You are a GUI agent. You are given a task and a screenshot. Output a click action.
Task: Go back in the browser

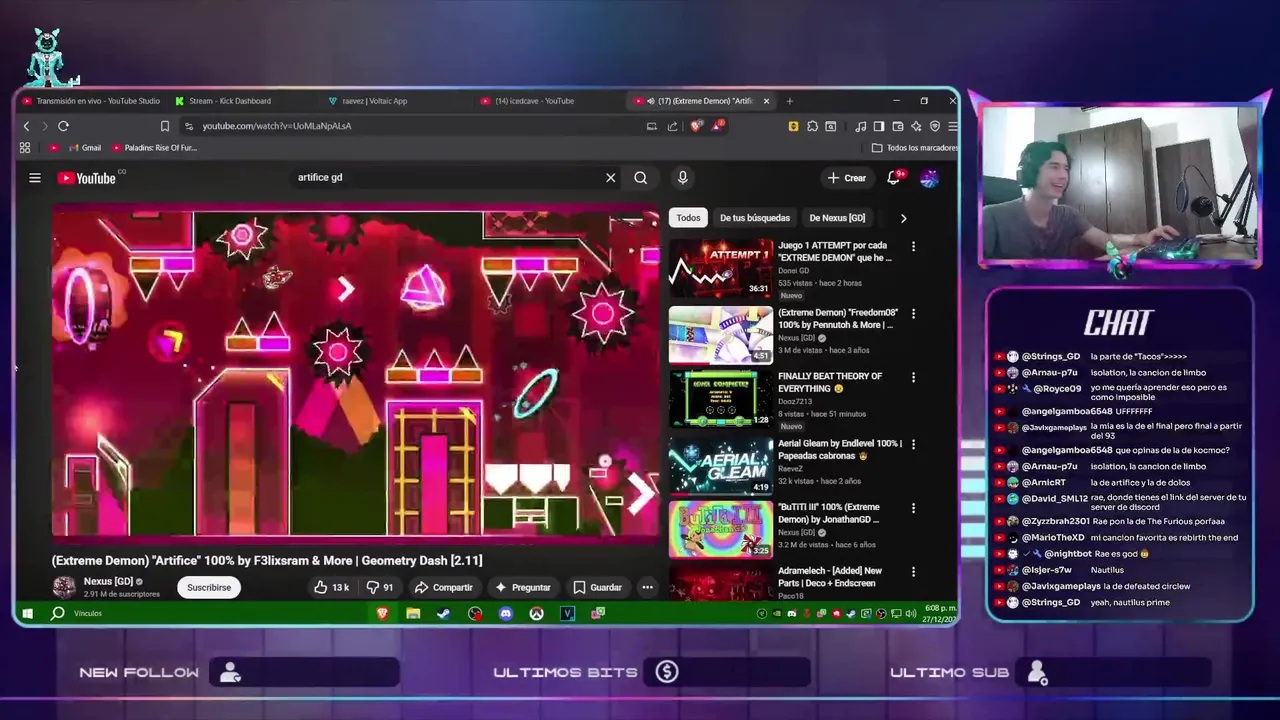(x=27, y=126)
